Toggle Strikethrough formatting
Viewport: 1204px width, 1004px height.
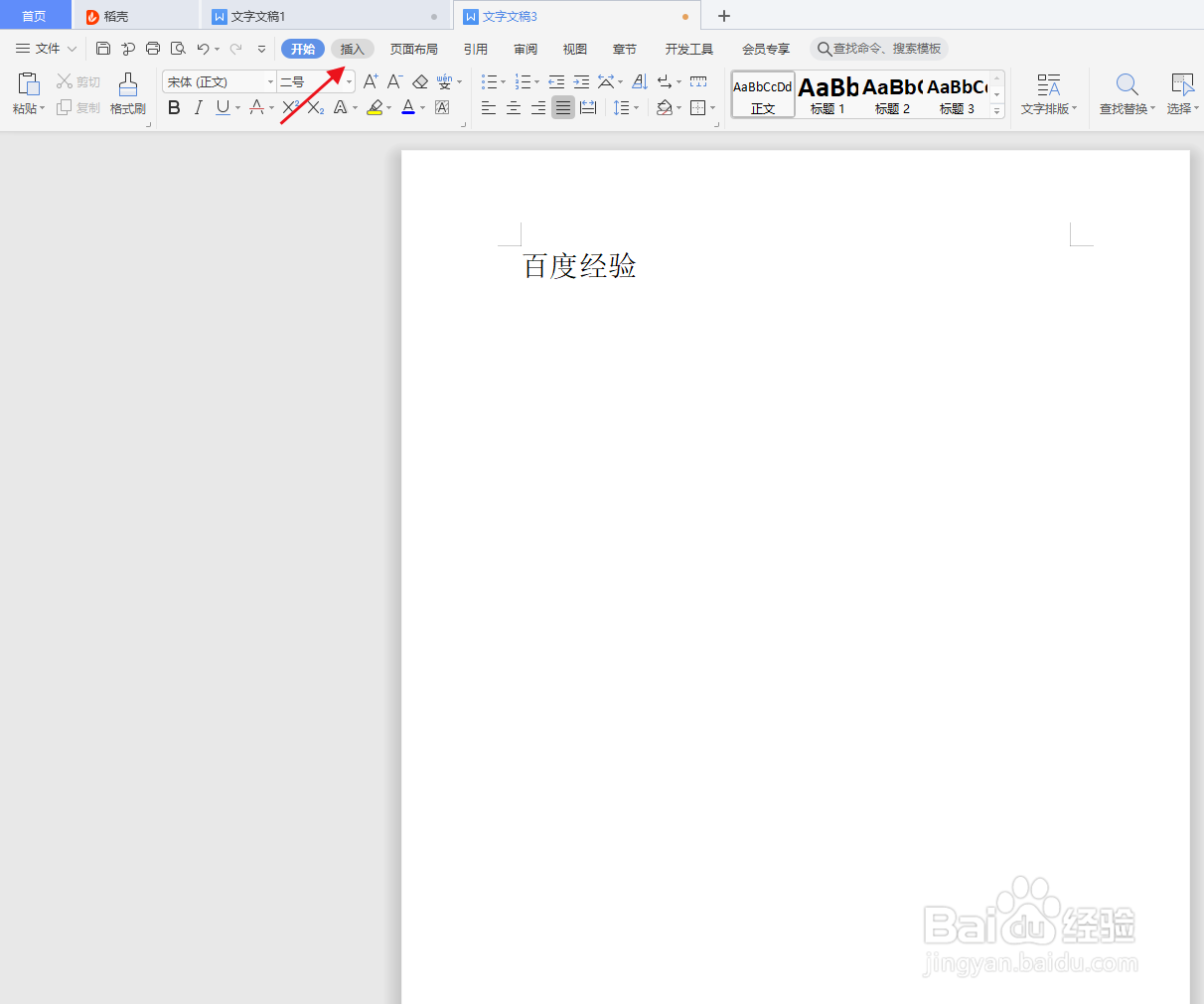pos(257,107)
